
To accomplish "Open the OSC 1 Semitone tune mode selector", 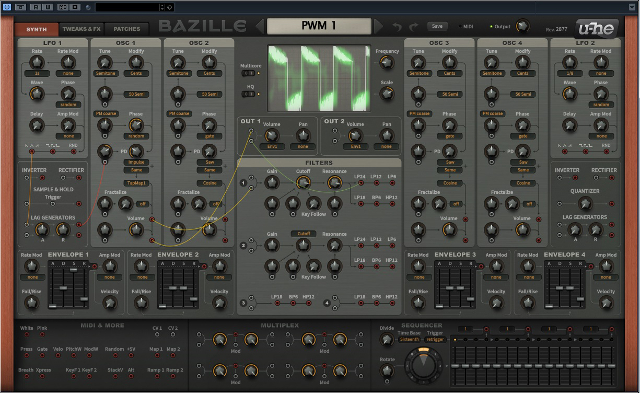I will coord(106,73).
